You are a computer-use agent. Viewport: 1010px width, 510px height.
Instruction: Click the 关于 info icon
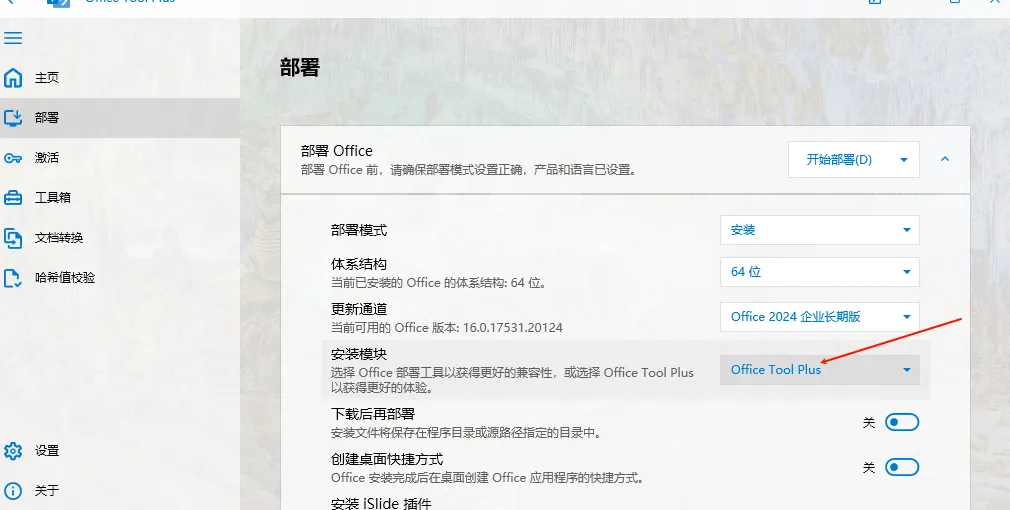click(13, 491)
